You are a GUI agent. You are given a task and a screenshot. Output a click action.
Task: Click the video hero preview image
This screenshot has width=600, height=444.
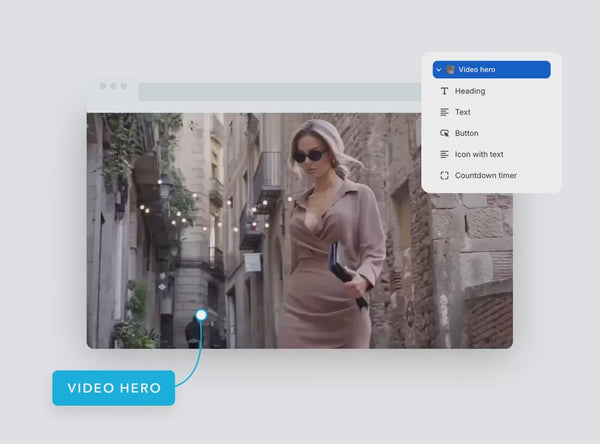click(300, 230)
